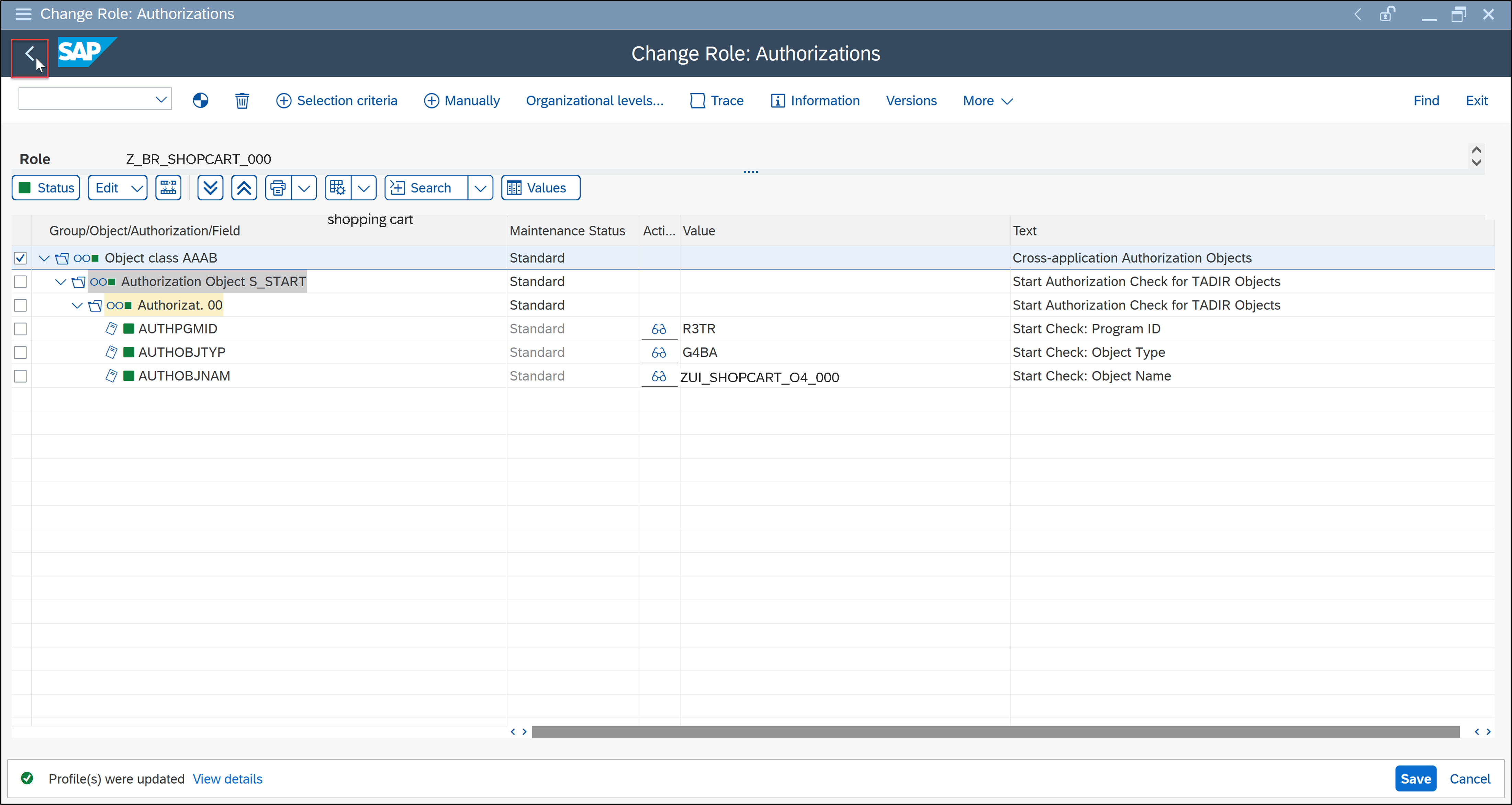Click the pencil edit icon next to AUTHPGMID
1512x805 pixels.
pyautogui.click(x=111, y=329)
